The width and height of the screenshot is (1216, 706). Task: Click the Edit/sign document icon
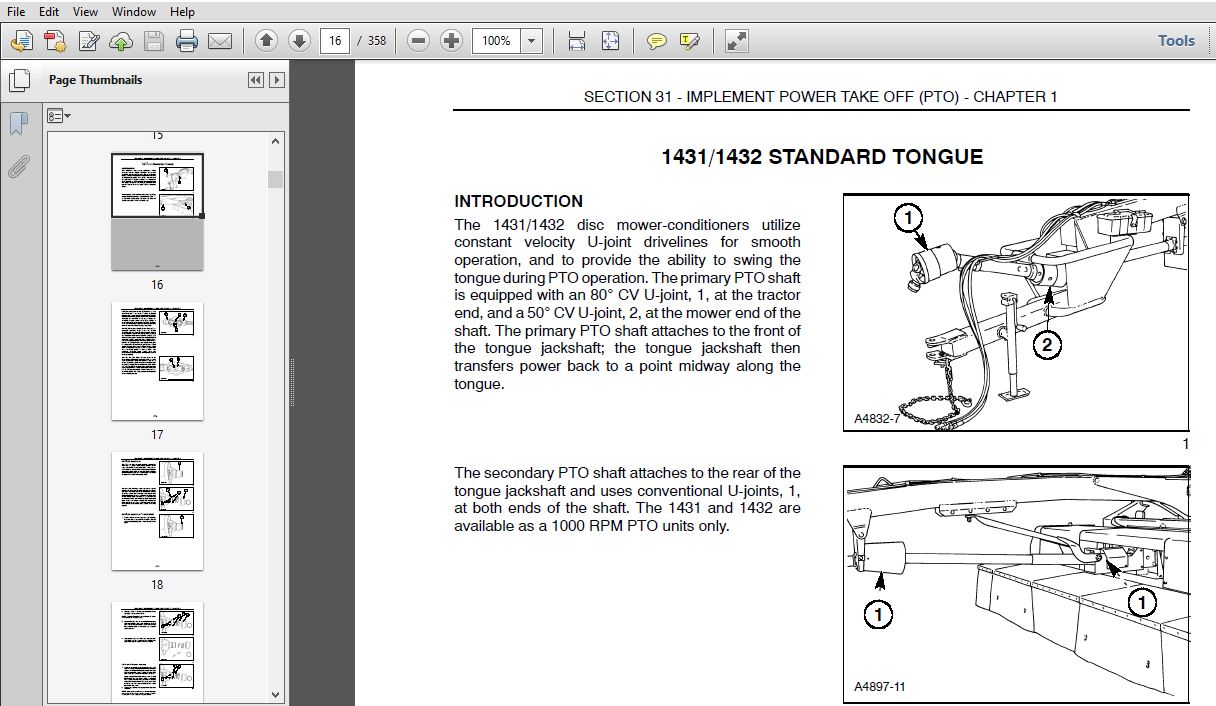pos(88,41)
